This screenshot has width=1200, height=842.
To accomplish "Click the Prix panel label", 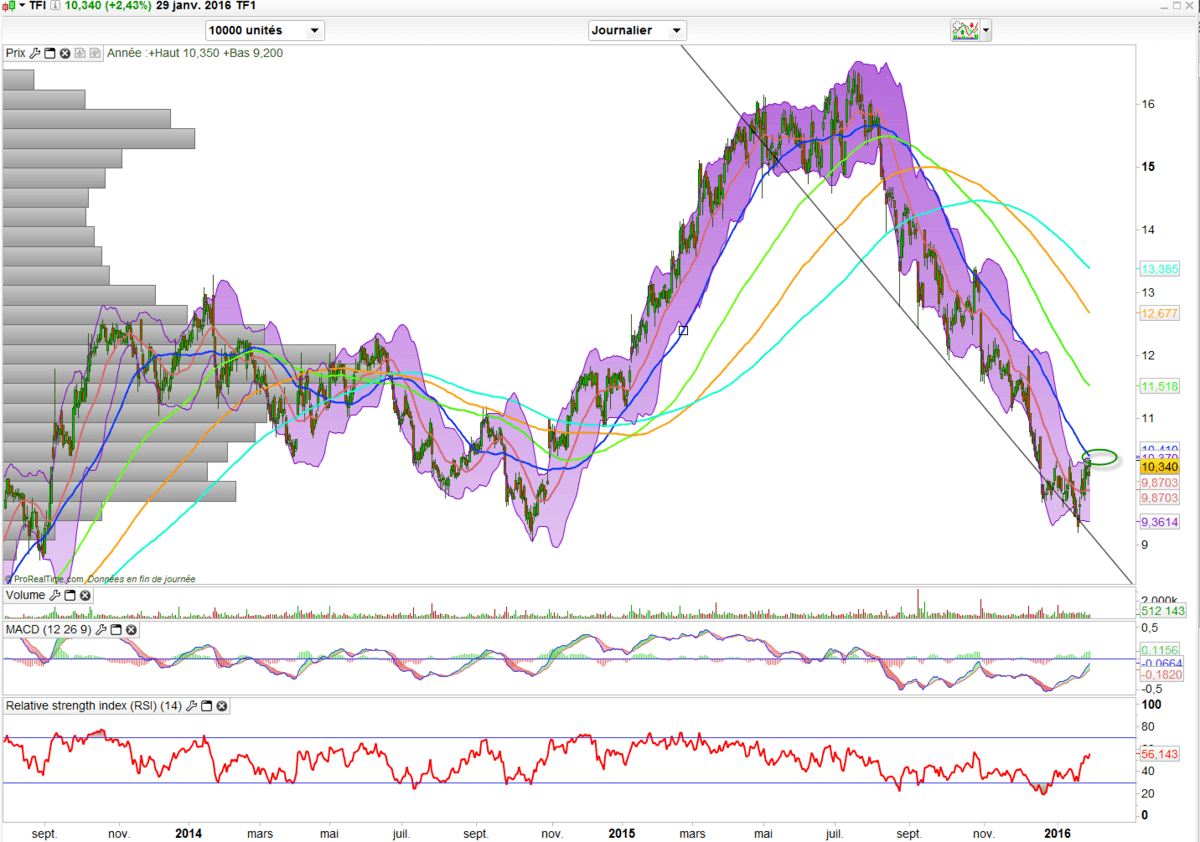I will tap(15, 53).
